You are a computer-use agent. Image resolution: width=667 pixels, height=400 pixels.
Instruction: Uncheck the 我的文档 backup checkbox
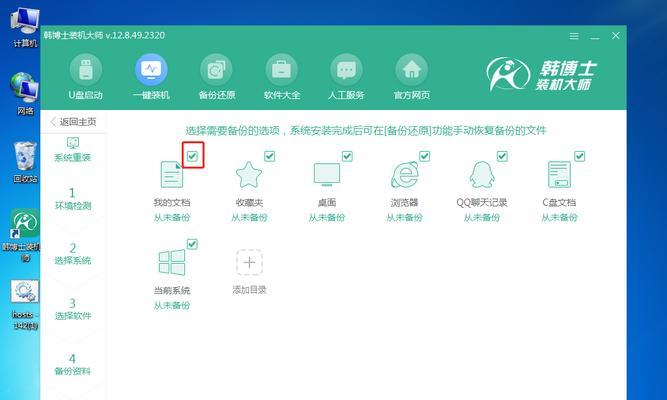click(x=192, y=156)
